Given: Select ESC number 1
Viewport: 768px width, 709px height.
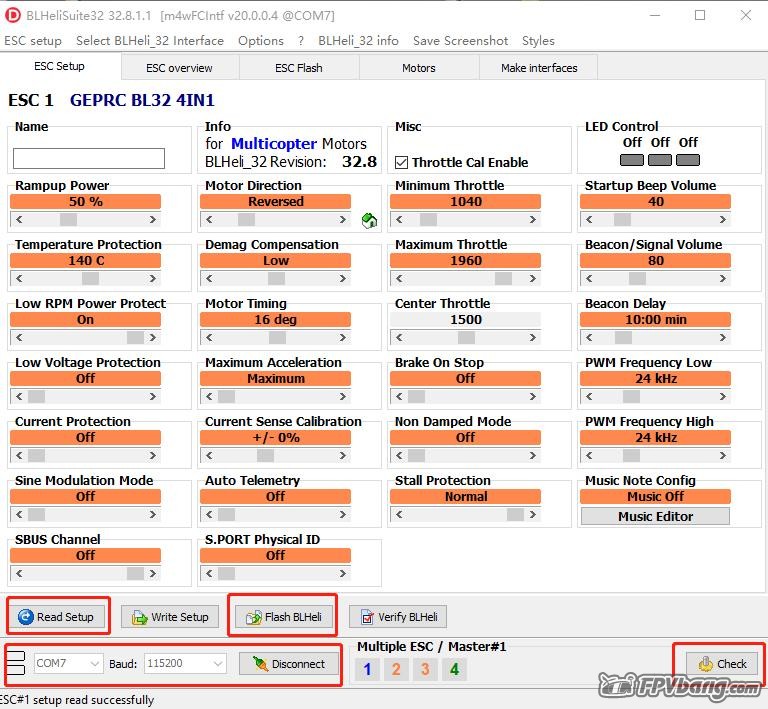Looking at the screenshot, I should pos(367,669).
